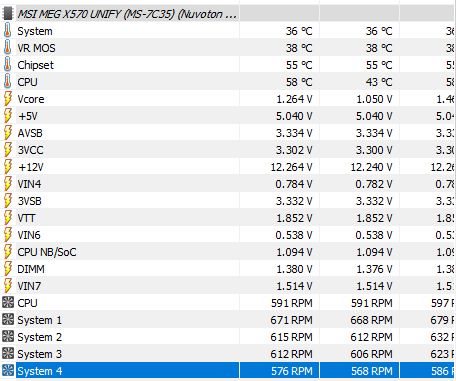Select the VTT sensor label
Viewport: 456px width, 381px height.
pos(26,218)
